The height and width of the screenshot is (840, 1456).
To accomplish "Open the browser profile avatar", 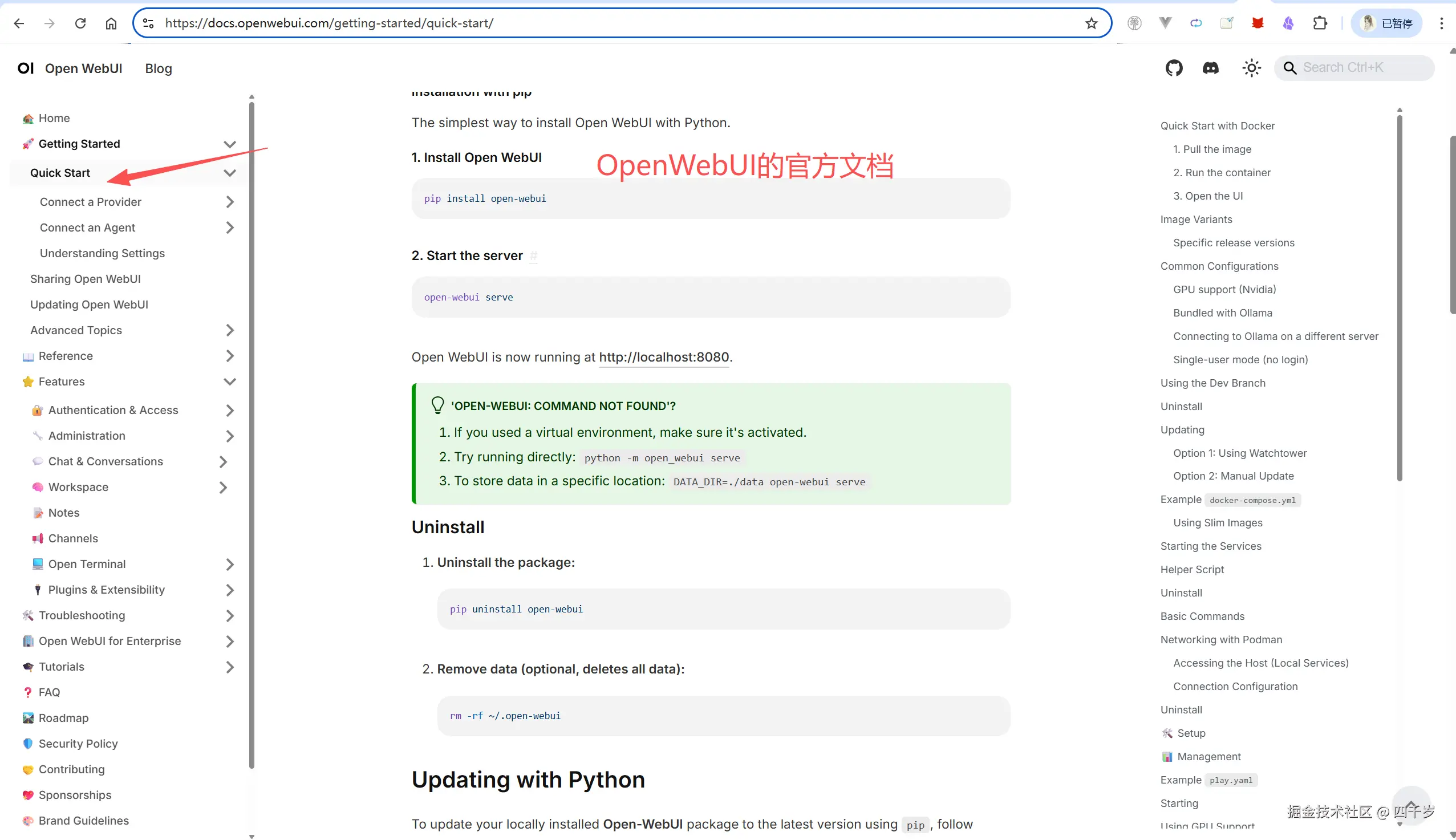I will pos(1368,23).
